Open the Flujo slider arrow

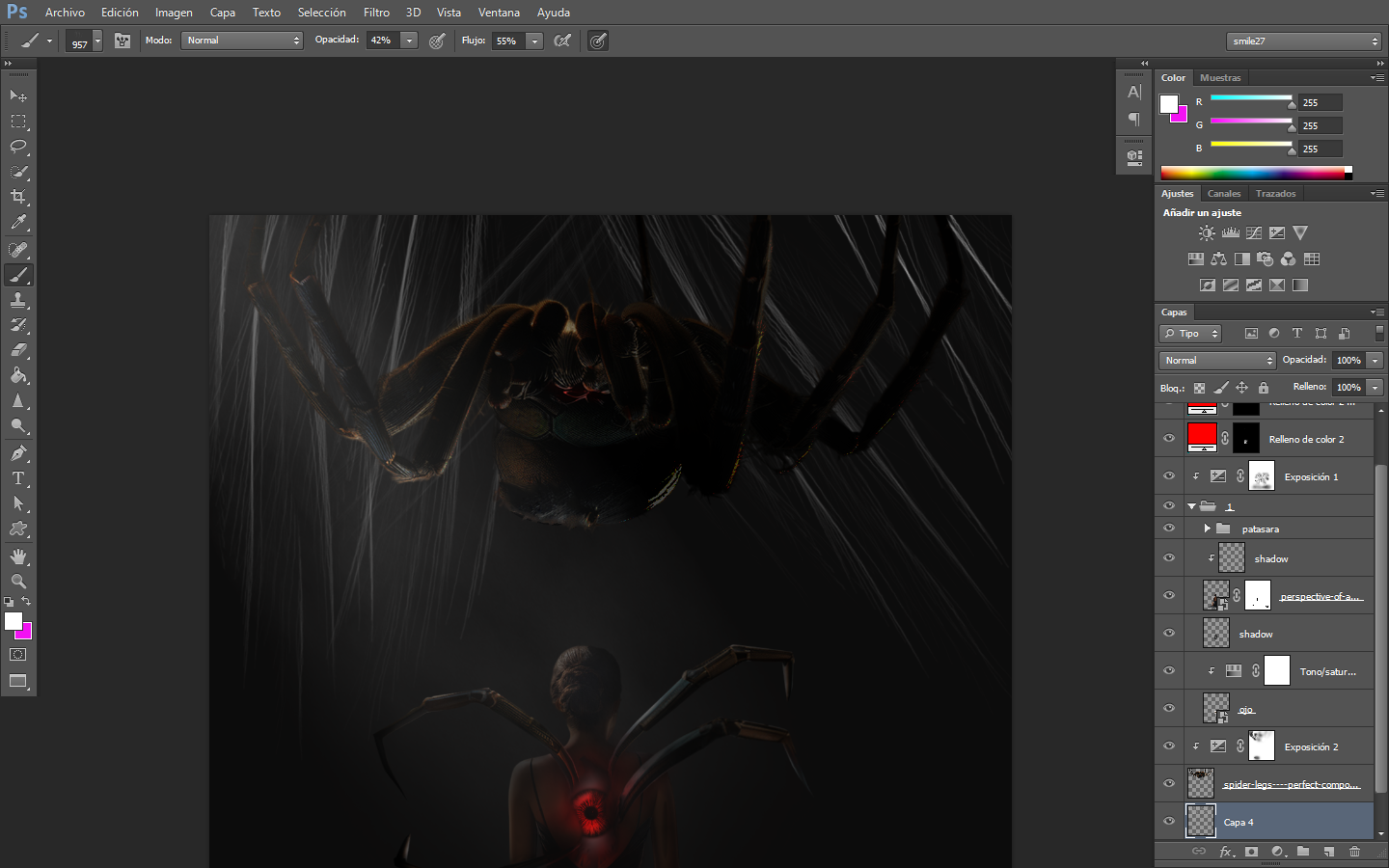click(534, 41)
